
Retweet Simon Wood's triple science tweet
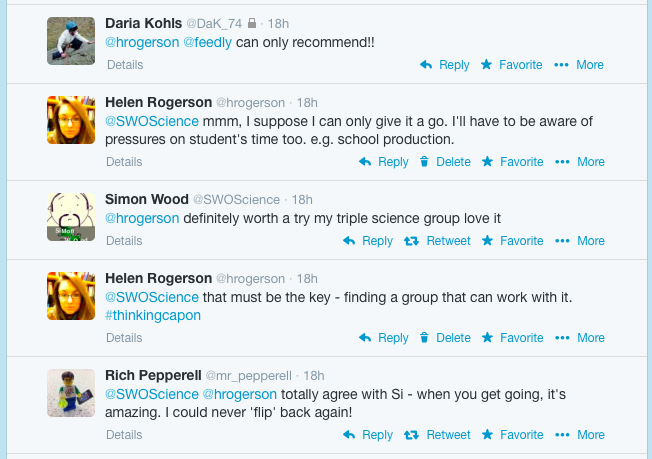click(x=437, y=241)
